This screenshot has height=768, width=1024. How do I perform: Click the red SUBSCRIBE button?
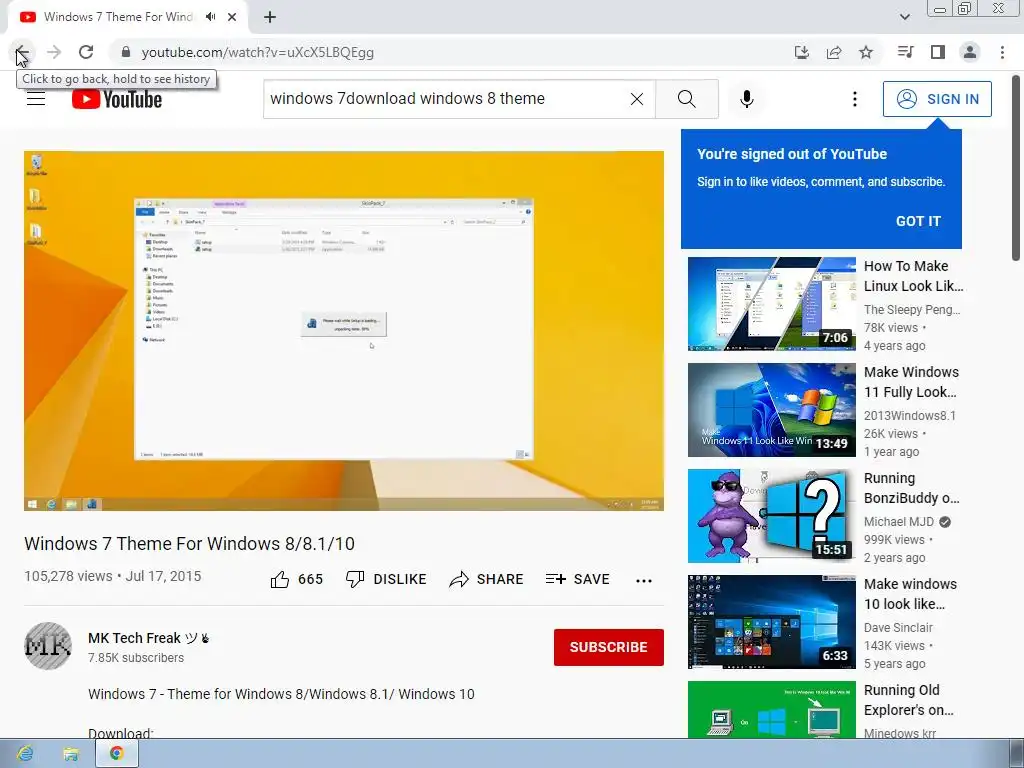(x=609, y=647)
